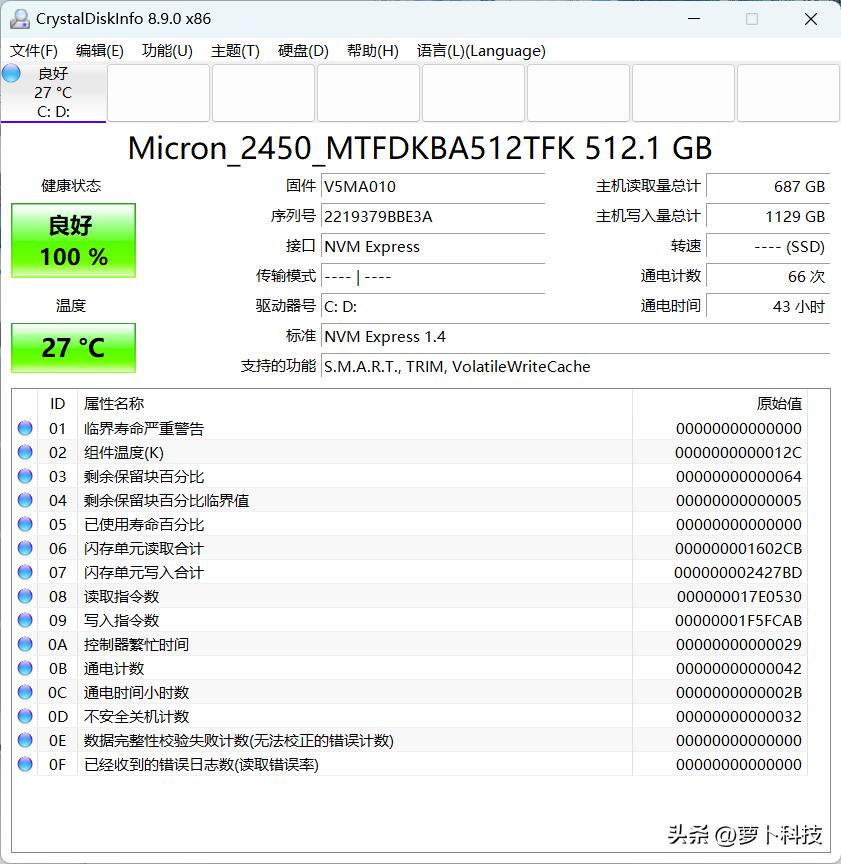Click the 27°C temperature display button
This screenshot has width=841, height=864.
72,348
